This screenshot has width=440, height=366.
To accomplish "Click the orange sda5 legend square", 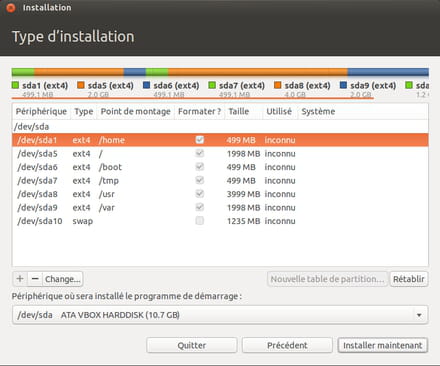I will tap(81, 85).
